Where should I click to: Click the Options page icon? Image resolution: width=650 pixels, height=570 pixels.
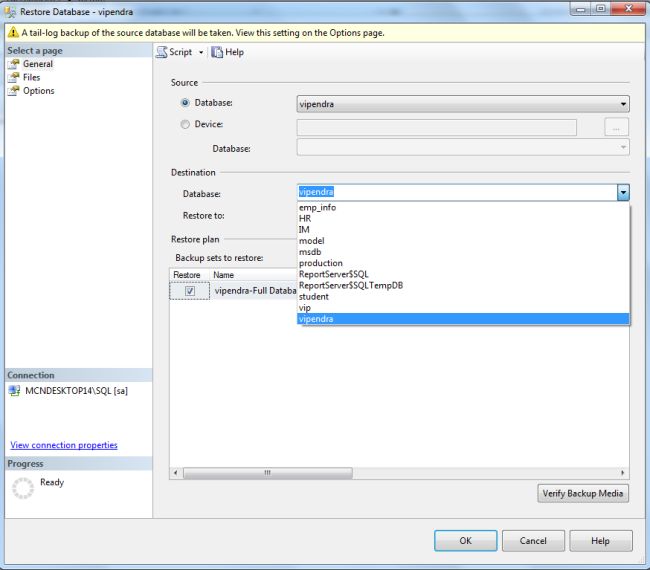(x=14, y=90)
